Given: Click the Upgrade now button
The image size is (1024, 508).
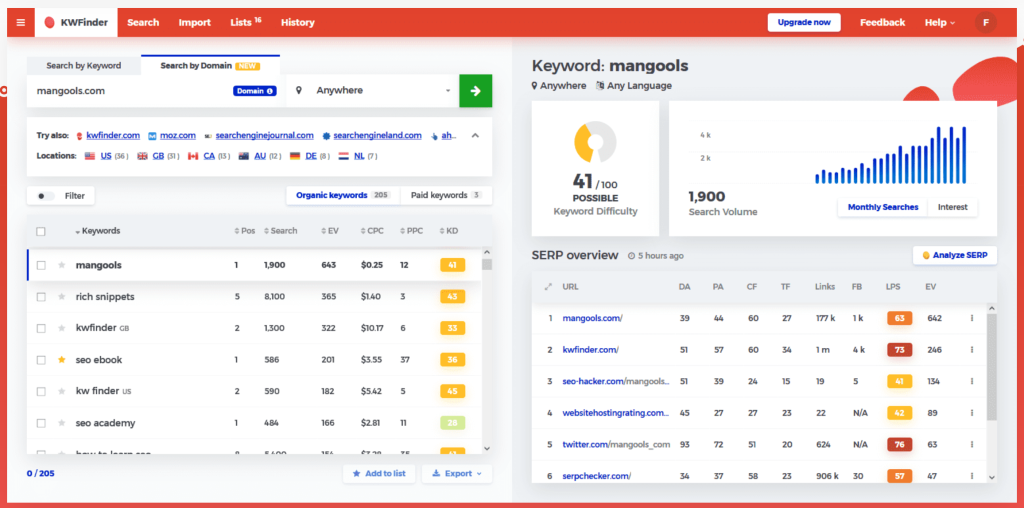Looking at the screenshot, I should pyautogui.click(x=804, y=22).
